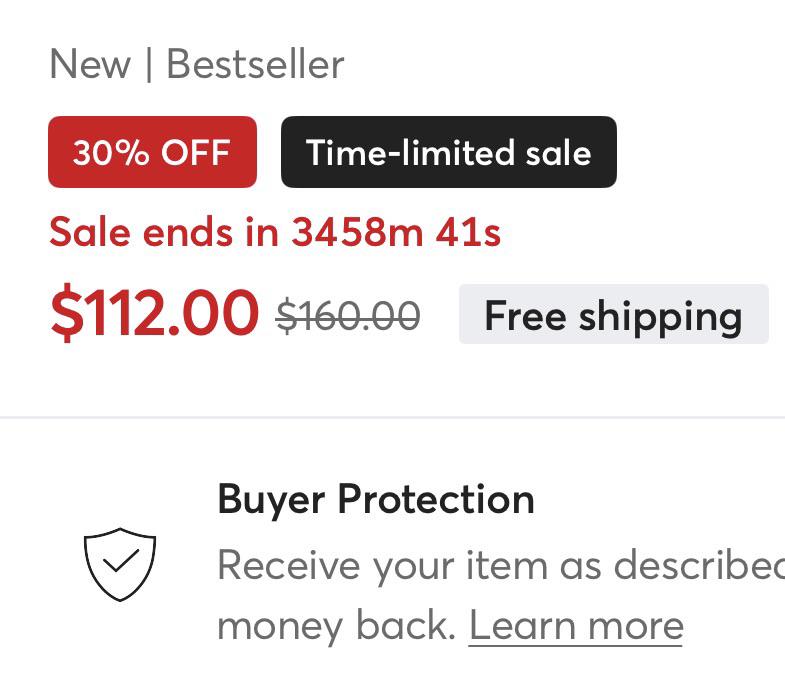The height and width of the screenshot is (687, 785).
Task: Click the 'Sale ends in' red text
Action: tap(164, 232)
